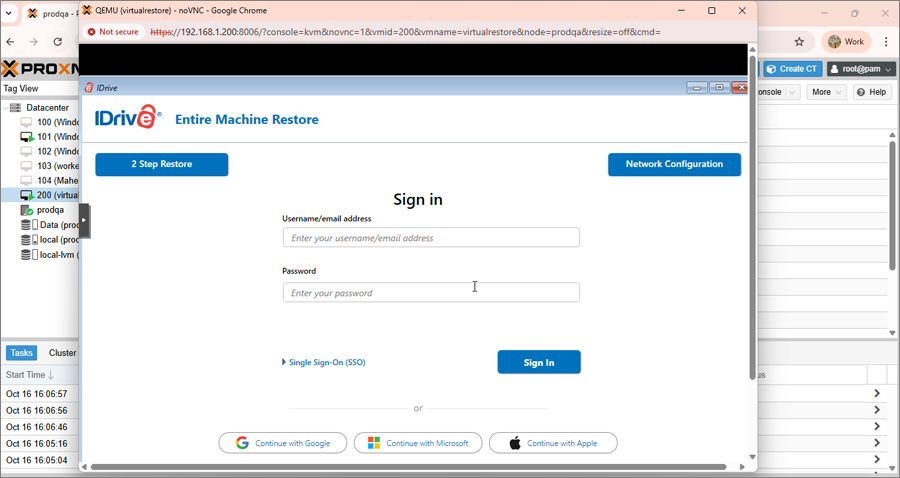Expand the Single Sign-On (SSO) triangle
Screen dimensions: 900x478
[x=284, y=362]
